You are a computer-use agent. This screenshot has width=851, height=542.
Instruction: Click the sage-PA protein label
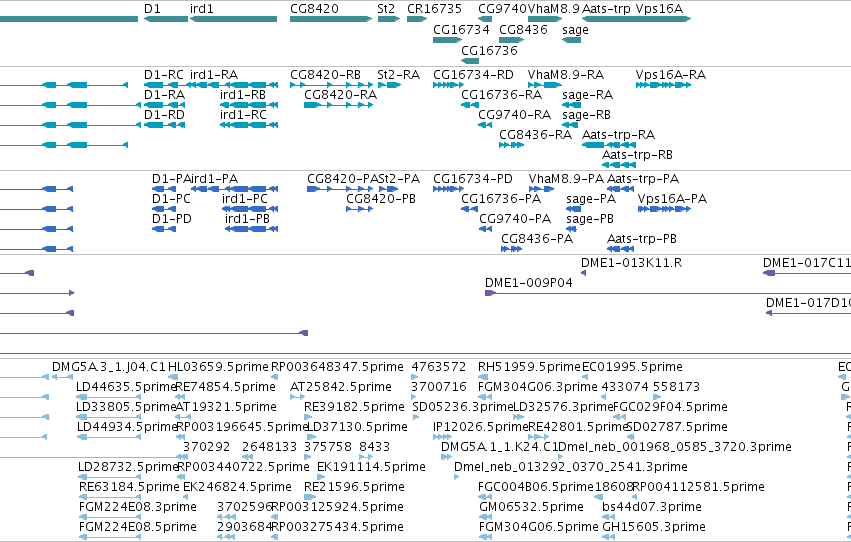(x=591, y=199)
